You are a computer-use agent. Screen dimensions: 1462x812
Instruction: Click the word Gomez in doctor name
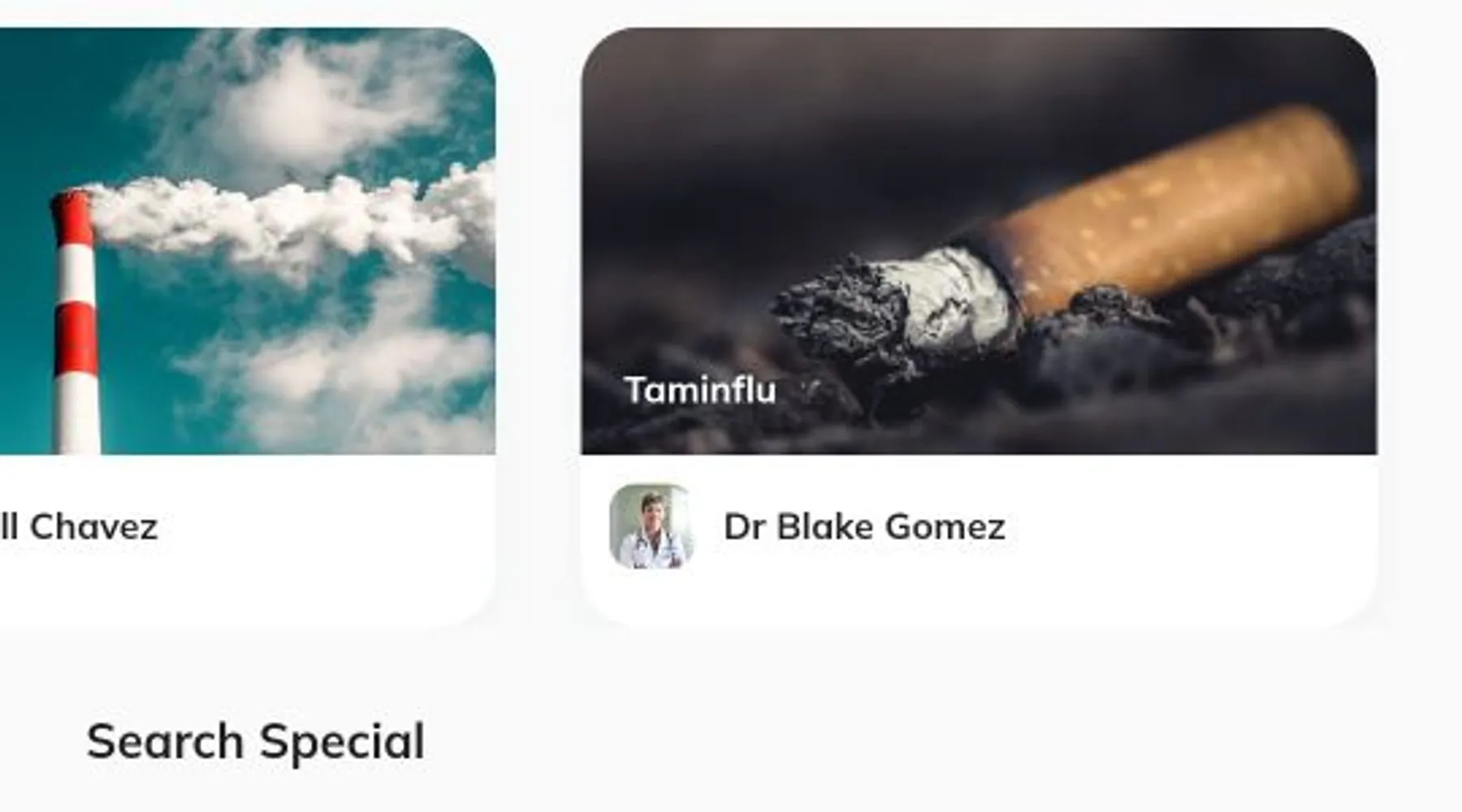[945, 527]
